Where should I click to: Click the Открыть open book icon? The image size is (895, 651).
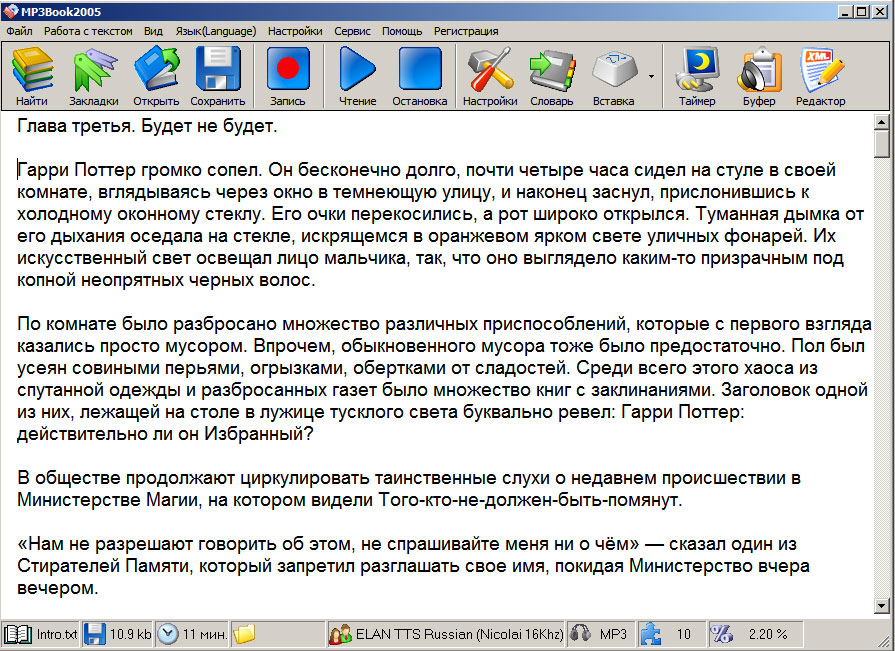tap(156, 76)
